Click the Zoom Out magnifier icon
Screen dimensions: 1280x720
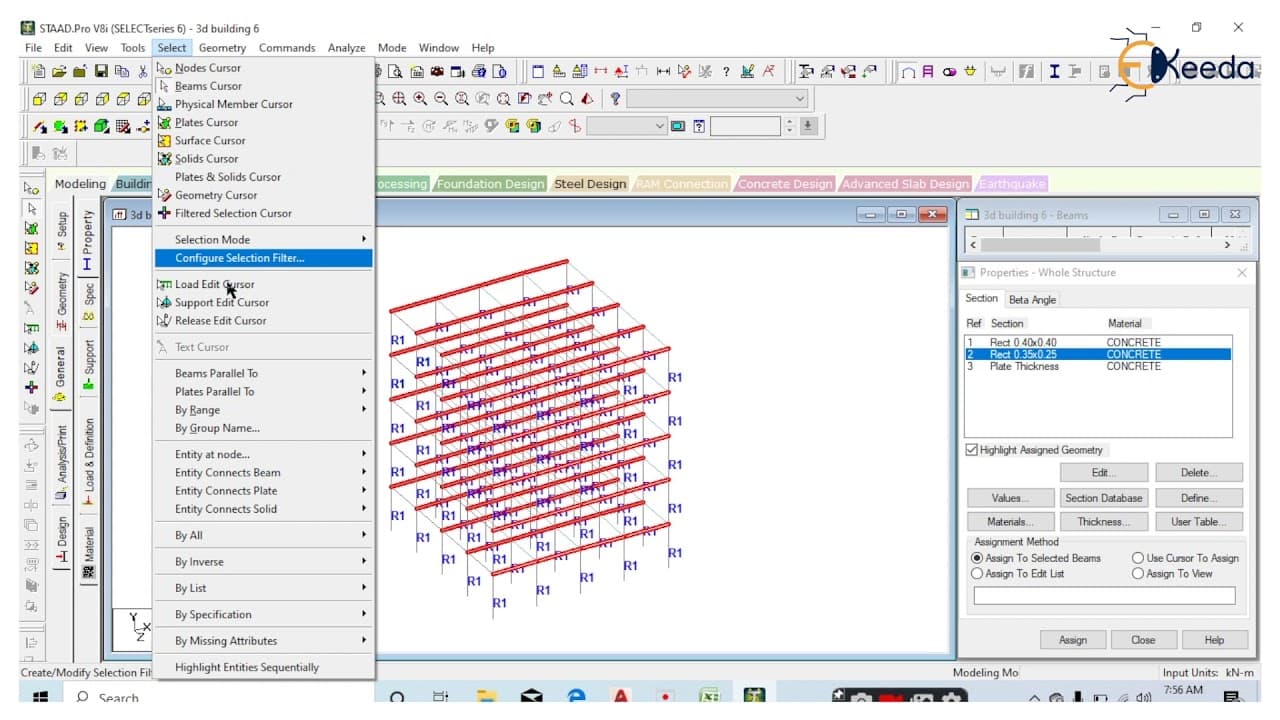[x=441, y=98]
